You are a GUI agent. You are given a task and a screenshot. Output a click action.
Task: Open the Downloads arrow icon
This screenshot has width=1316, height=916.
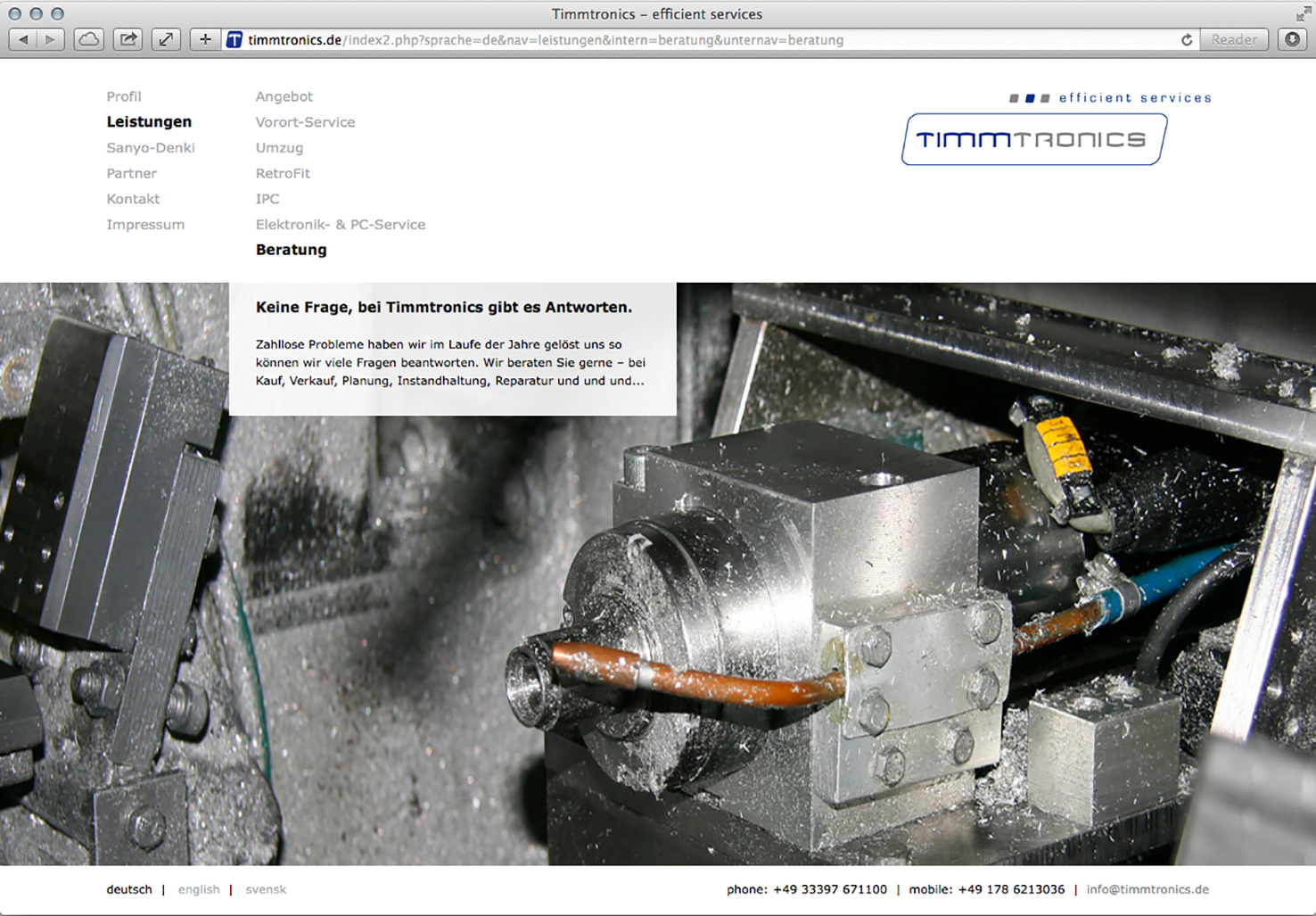tap(1292, 39)
